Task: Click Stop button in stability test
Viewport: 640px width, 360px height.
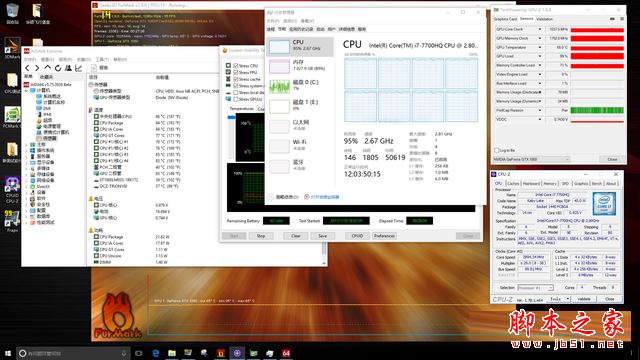Action: coord(261,236)
